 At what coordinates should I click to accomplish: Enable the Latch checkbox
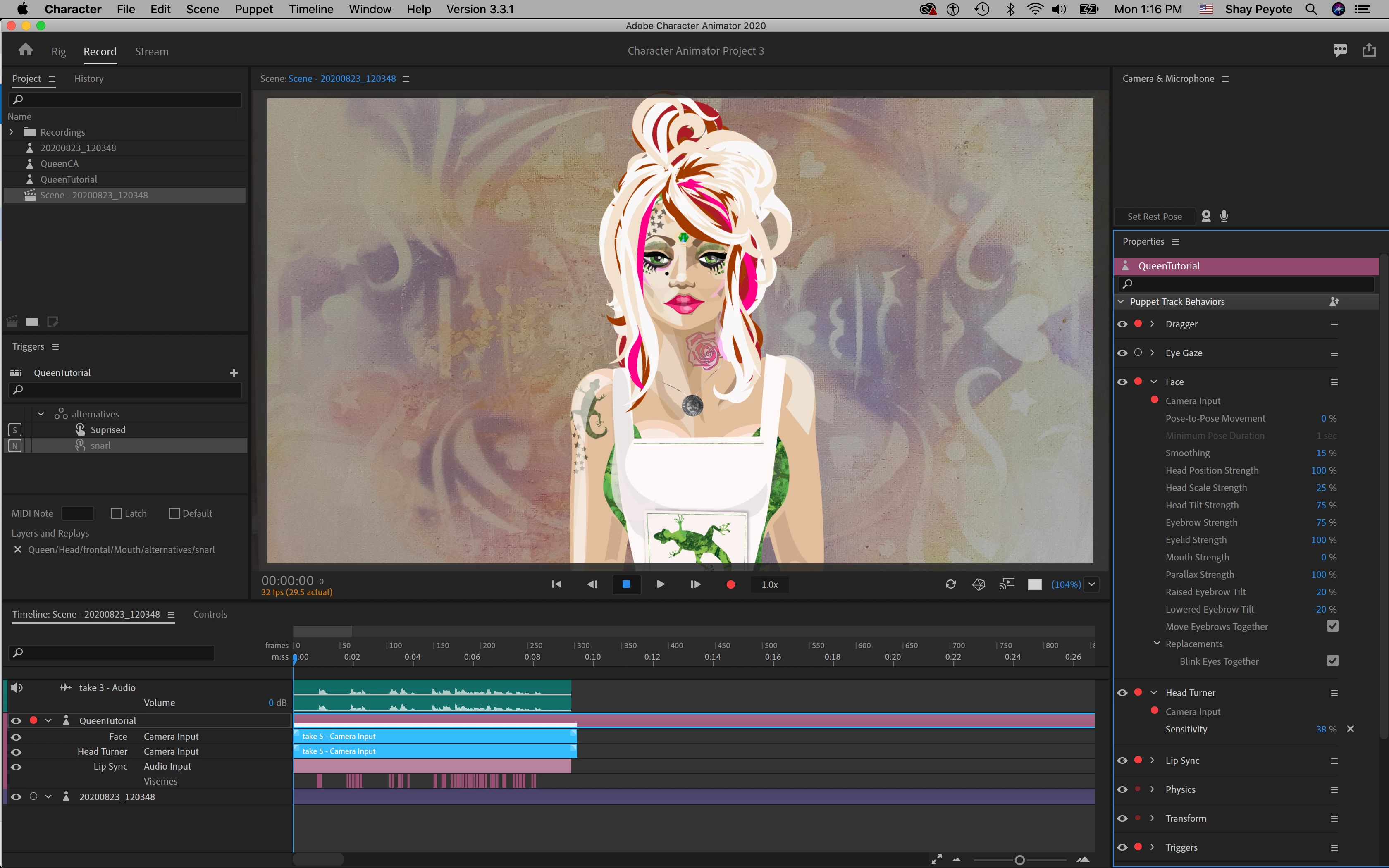pos(117,513)
